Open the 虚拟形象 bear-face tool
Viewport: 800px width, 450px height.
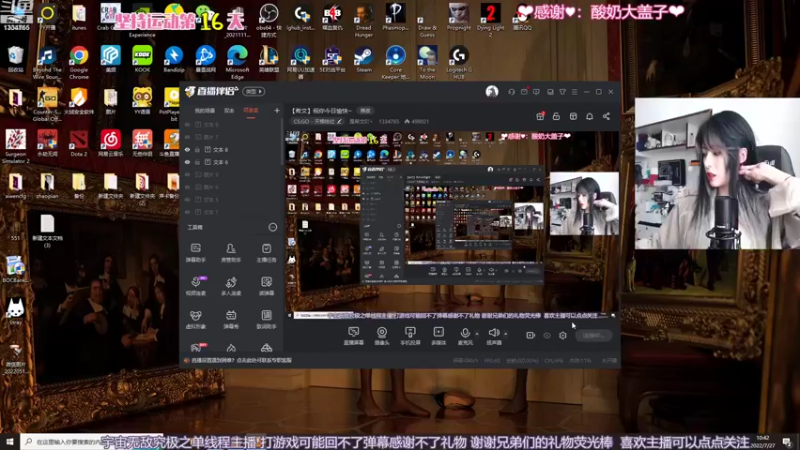click(195, 319)
